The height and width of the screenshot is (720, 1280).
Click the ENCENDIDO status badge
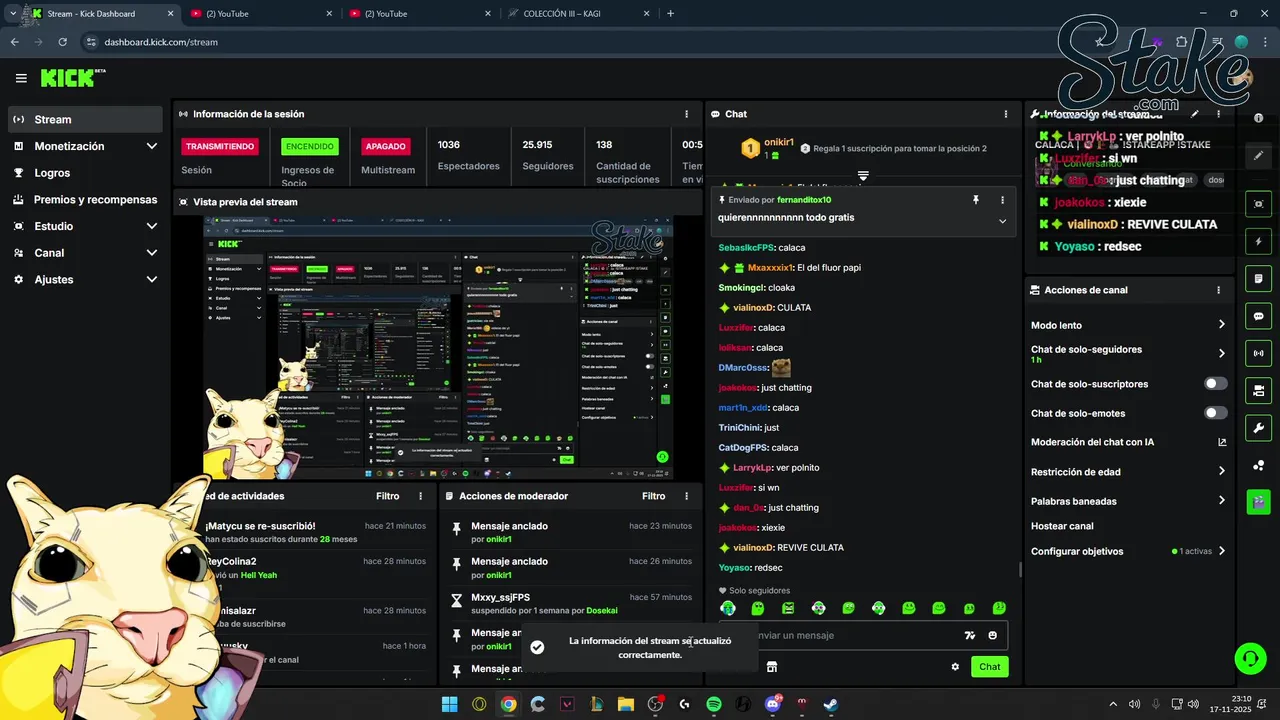[x=310, y=146]
